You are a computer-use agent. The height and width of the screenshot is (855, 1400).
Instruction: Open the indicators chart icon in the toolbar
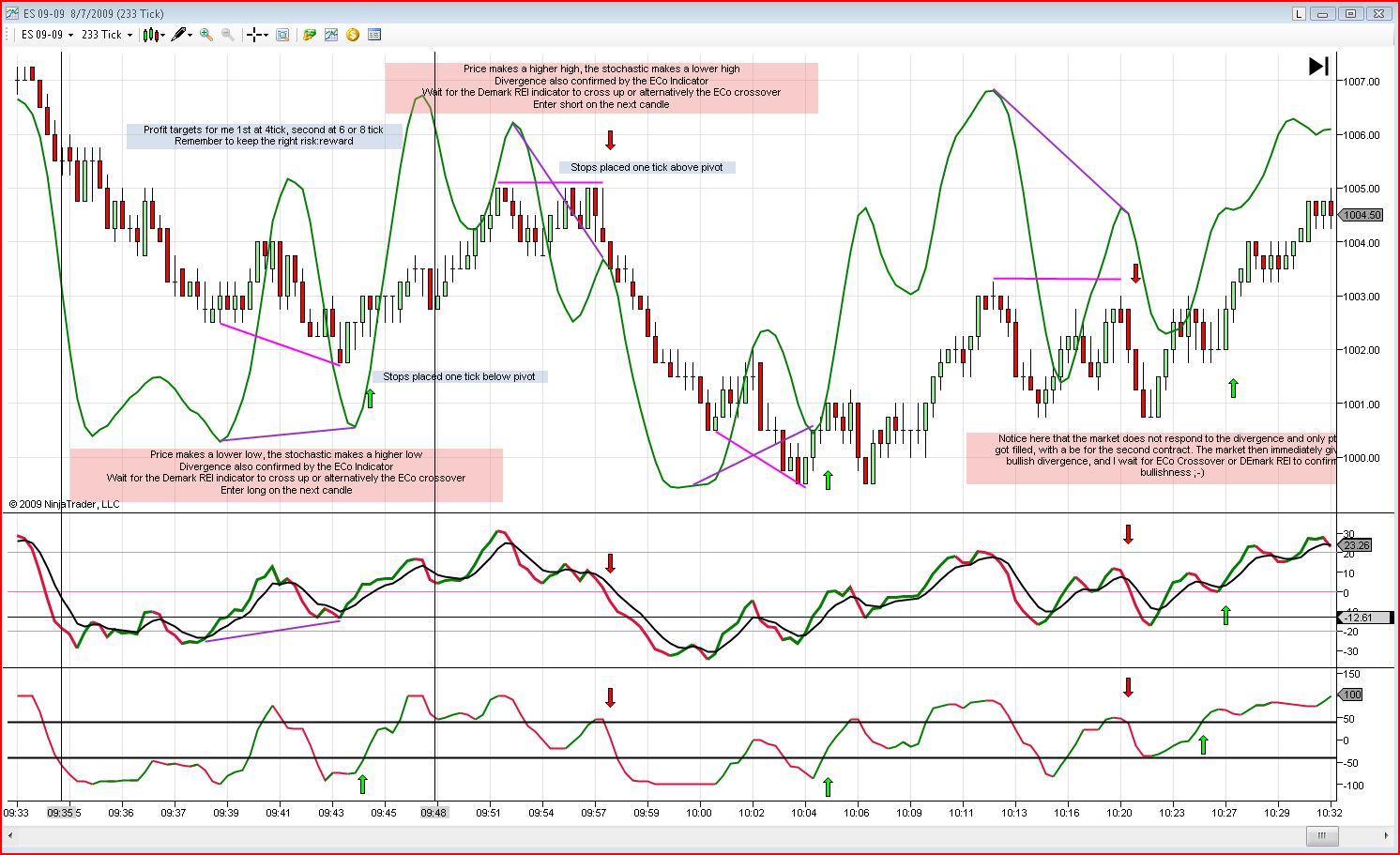click(331, 35)
